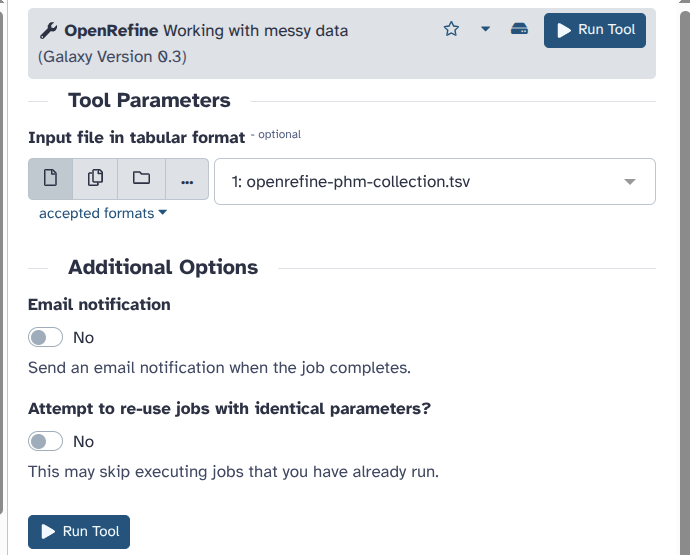Open the storage location server icon

[519, 29]
